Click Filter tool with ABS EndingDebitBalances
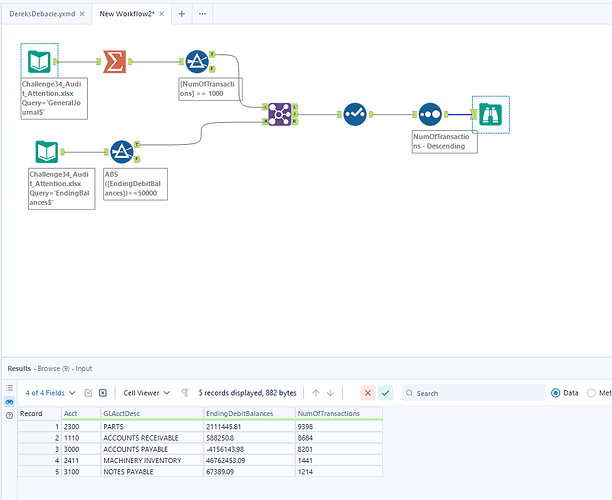 tap(122, 152)
